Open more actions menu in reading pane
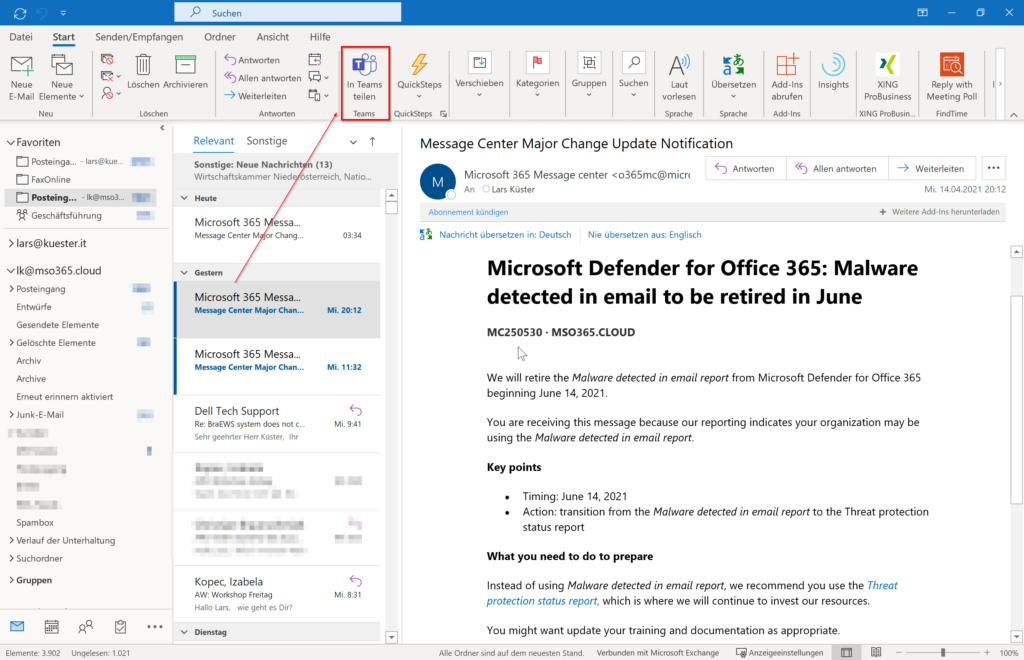 coord(993,168)
